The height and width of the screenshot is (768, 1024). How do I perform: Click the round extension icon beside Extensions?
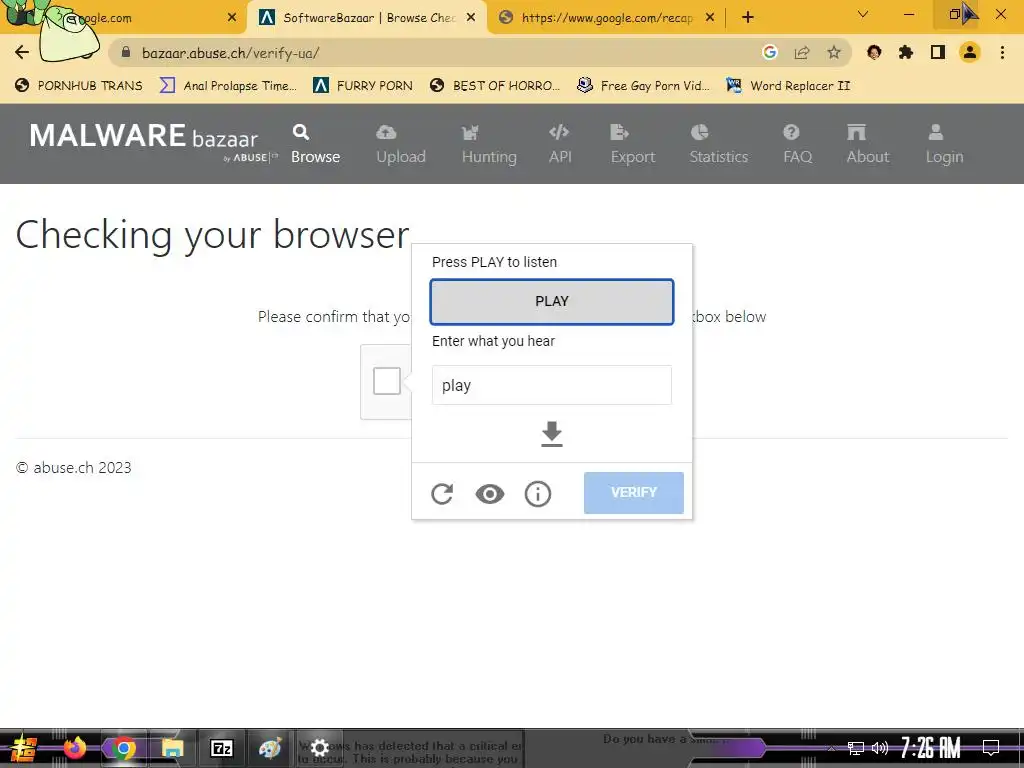click(x=874, y=52)
